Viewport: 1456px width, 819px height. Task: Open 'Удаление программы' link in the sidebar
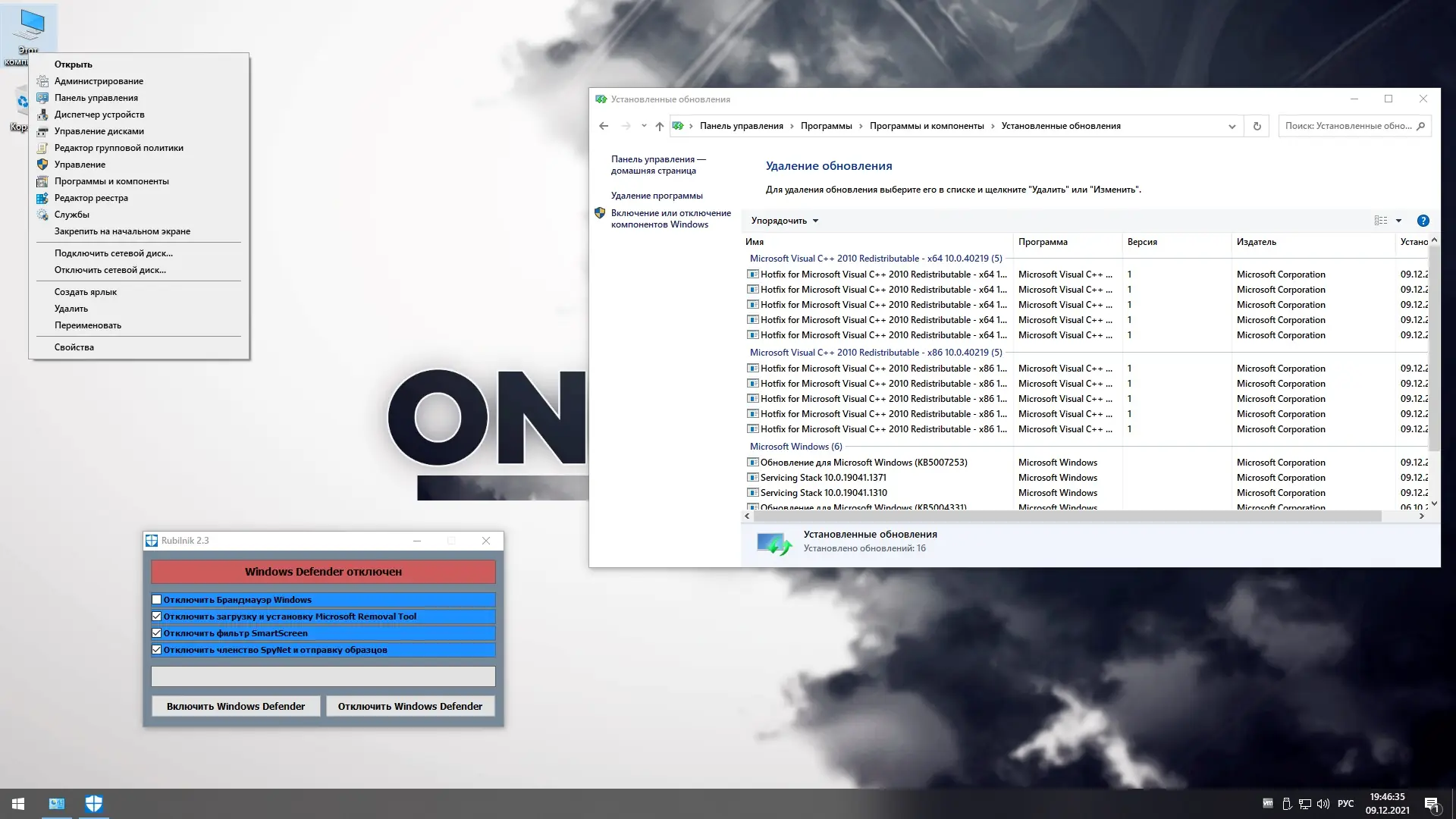coord(657,196)
